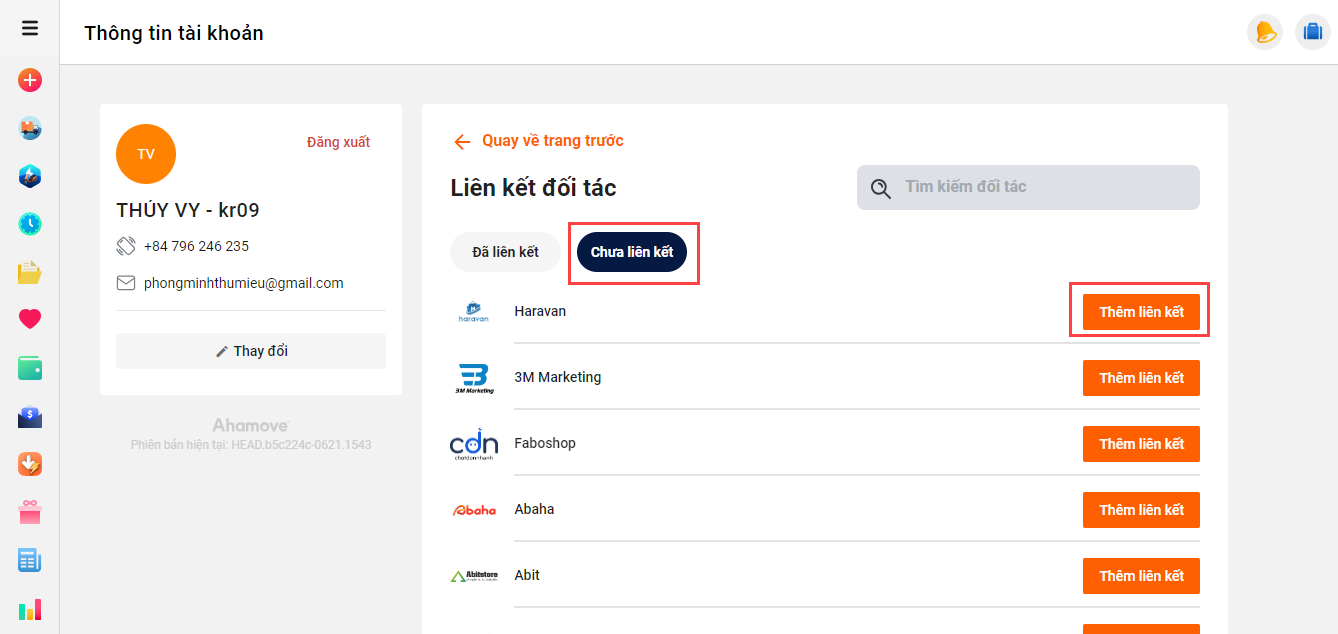Screen dimensions: 1338x634
Task: Select the "Chưa liên kết" tab
Action: [632, 252]
